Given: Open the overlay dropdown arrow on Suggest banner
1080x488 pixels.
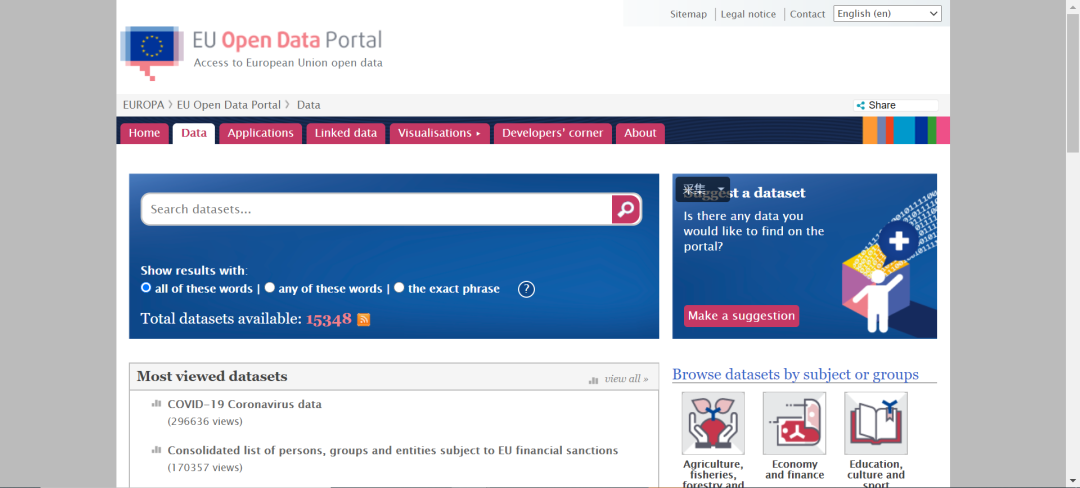Looking at the screenshot, I should click(721, 189).
